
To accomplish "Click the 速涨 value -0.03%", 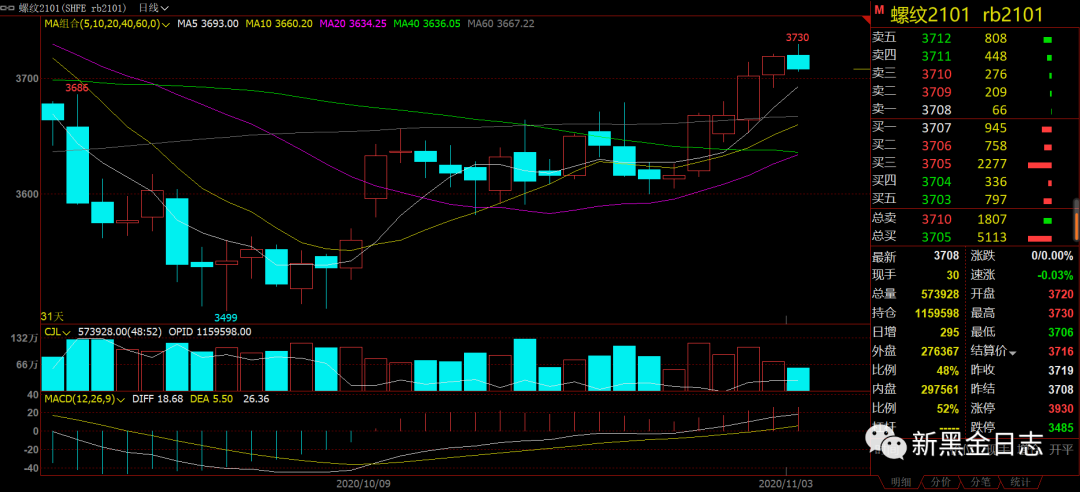I will 1057,275.
